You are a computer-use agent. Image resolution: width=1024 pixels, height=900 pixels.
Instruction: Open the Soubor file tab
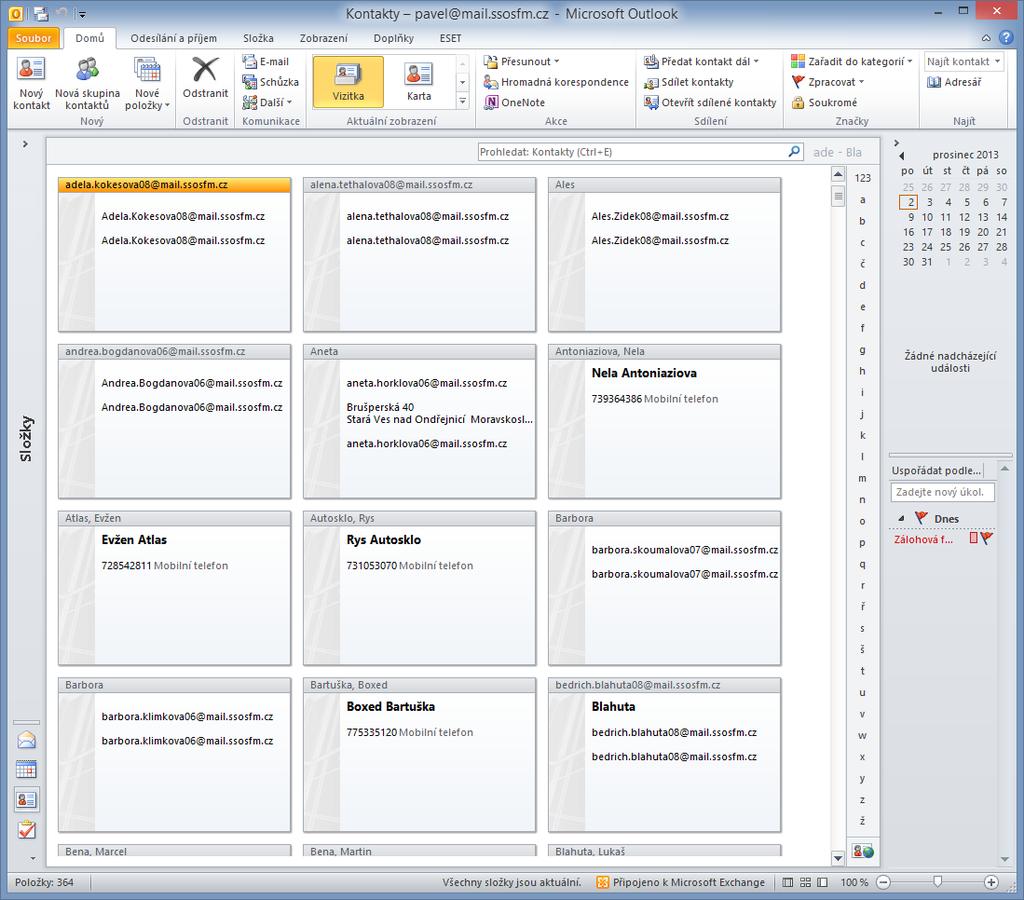33,38
